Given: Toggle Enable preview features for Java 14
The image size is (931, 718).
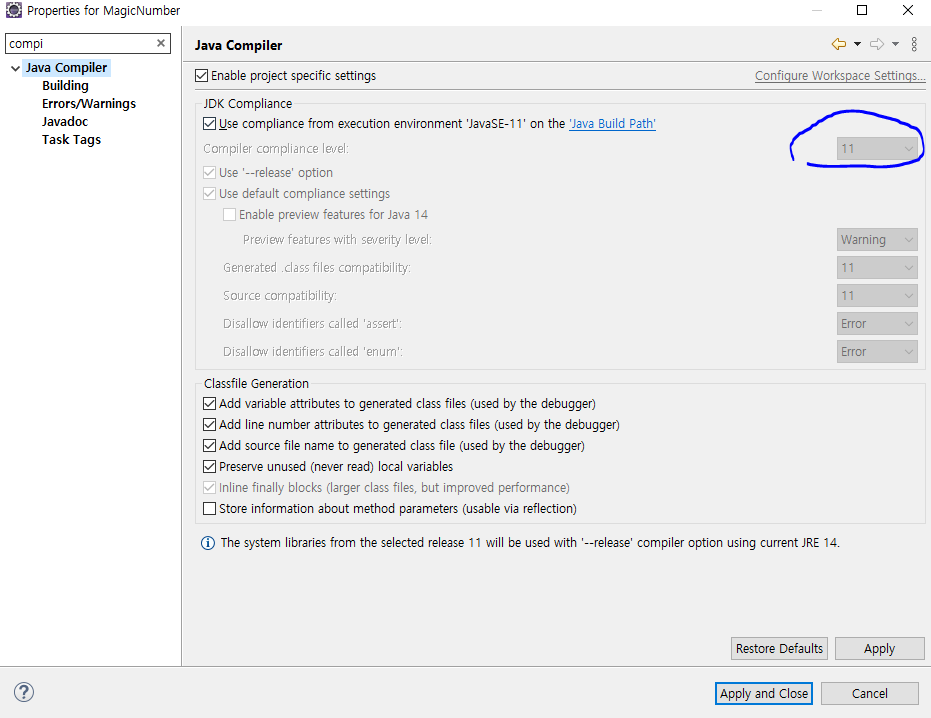Looking at the screenshot, I should (229, 214).
